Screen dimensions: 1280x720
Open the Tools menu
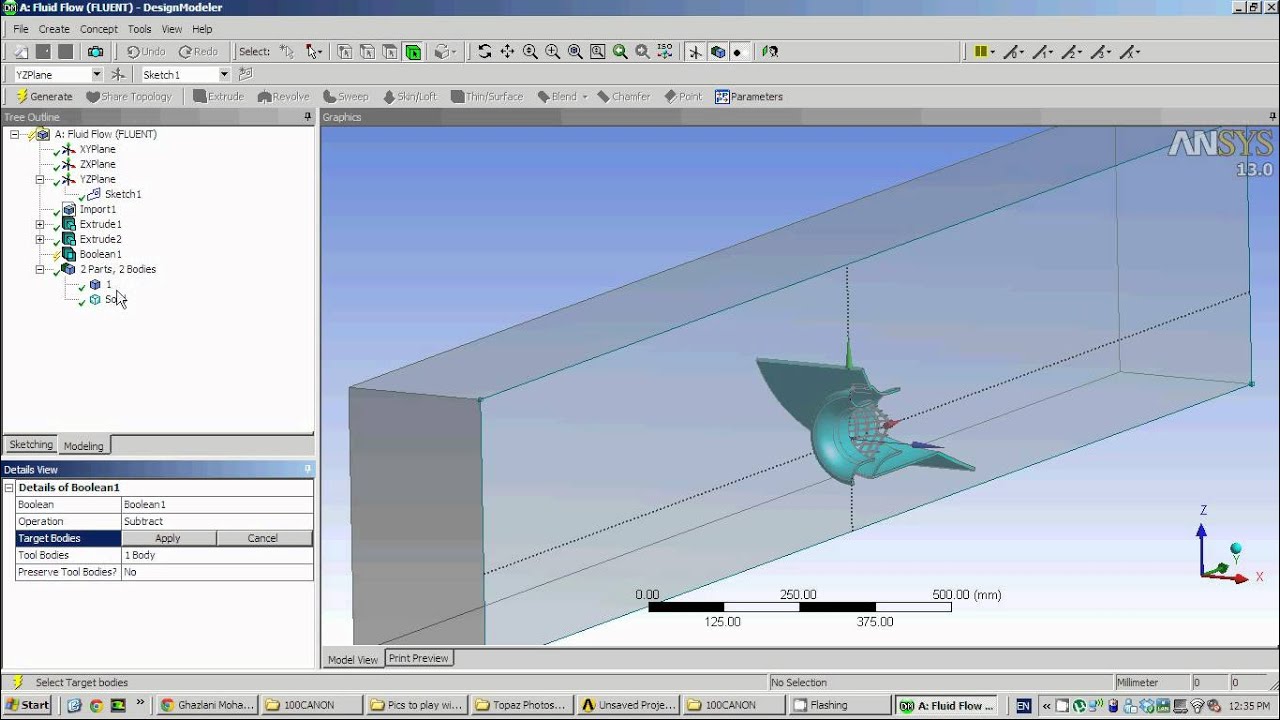(x=140, y=29)
